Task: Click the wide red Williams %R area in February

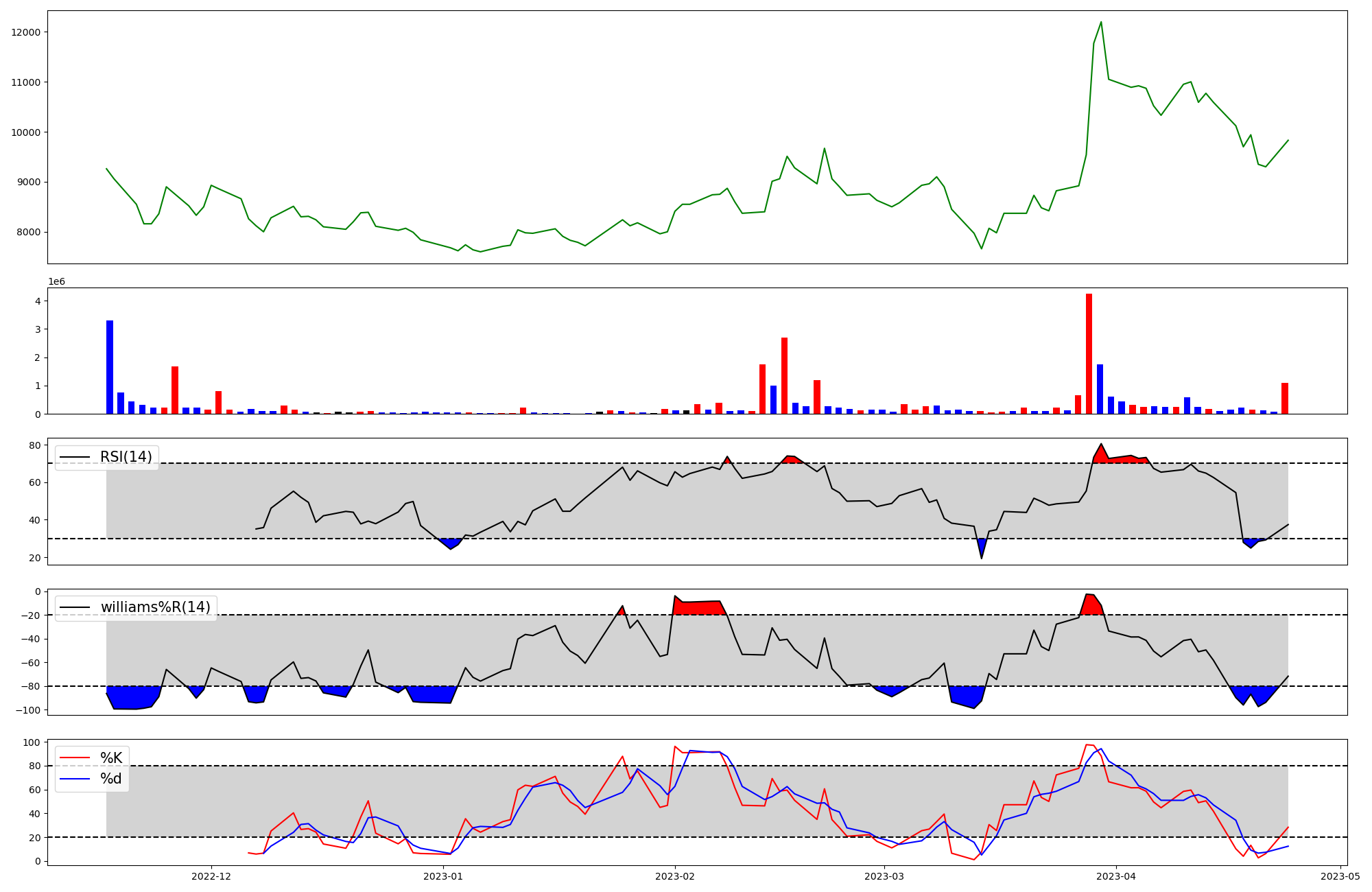Action: (x=698, y=608)
